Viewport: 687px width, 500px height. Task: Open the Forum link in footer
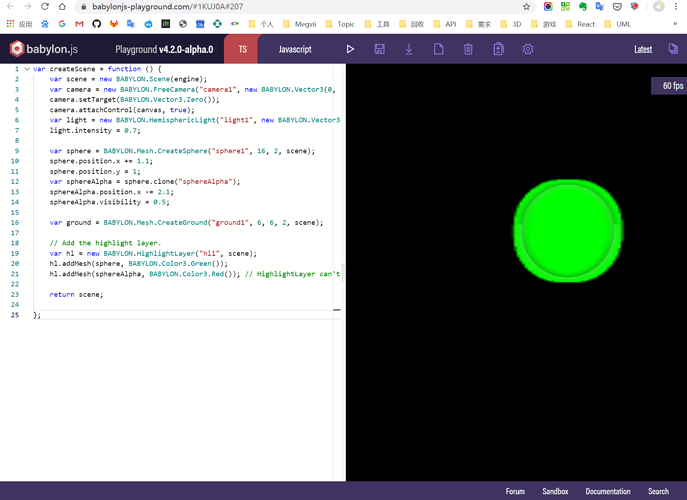coord(515,491)
